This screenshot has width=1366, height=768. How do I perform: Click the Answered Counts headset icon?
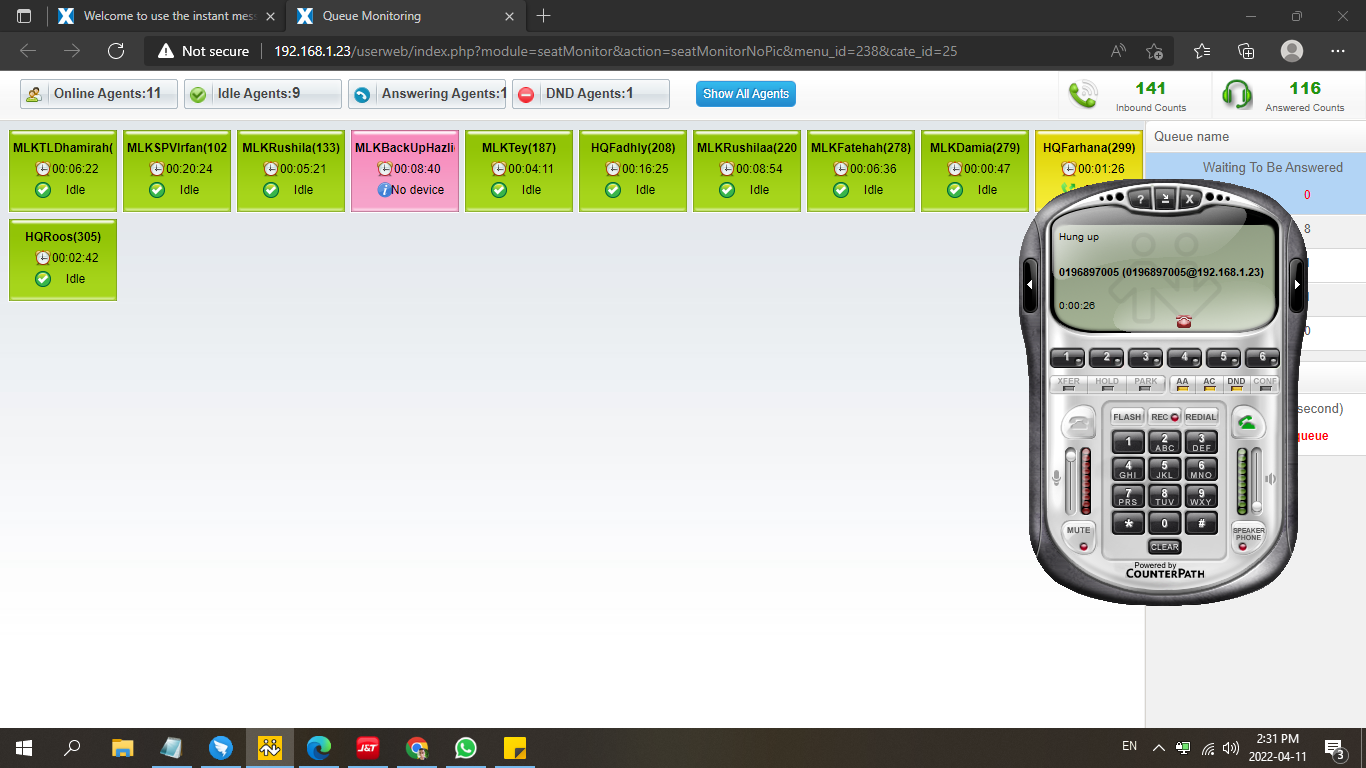click(1237, 95)
